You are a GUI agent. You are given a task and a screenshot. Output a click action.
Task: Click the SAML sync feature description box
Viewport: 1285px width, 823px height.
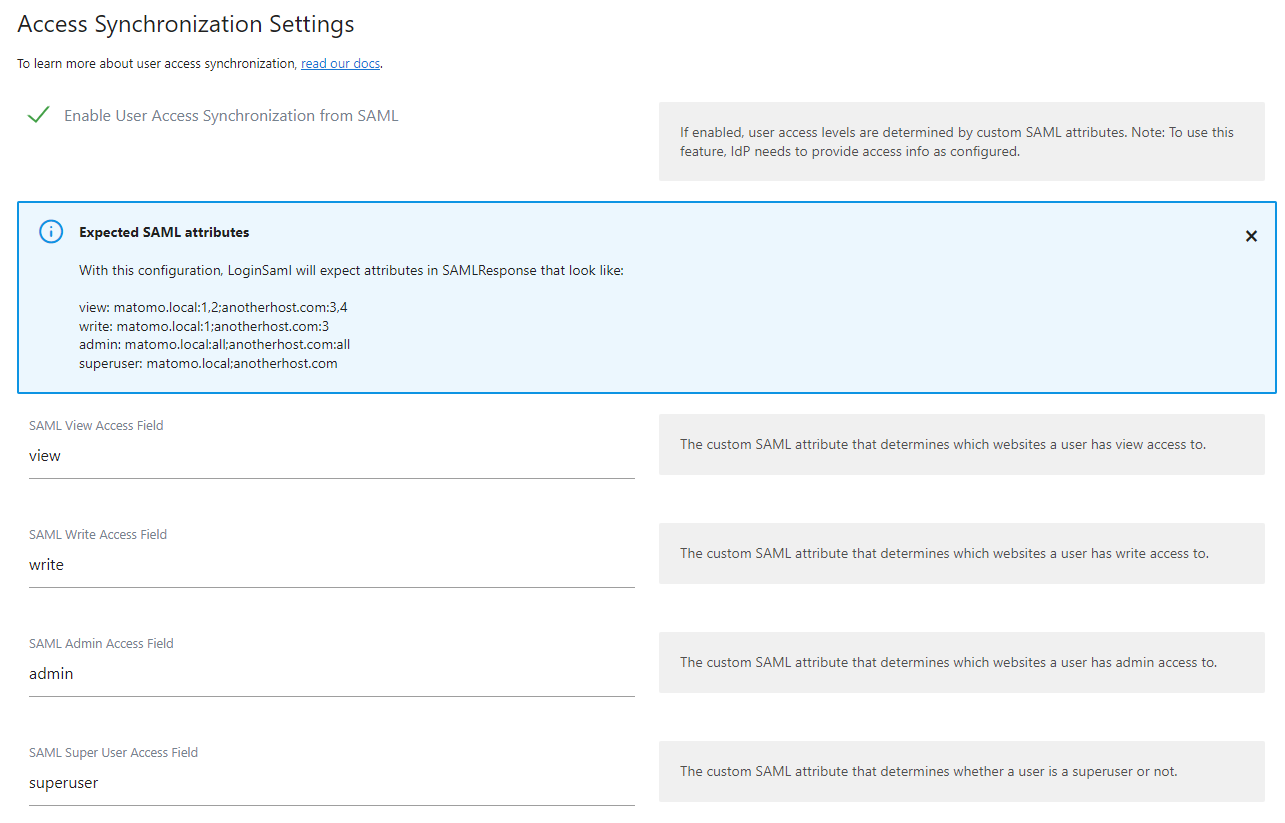point(960,141)
